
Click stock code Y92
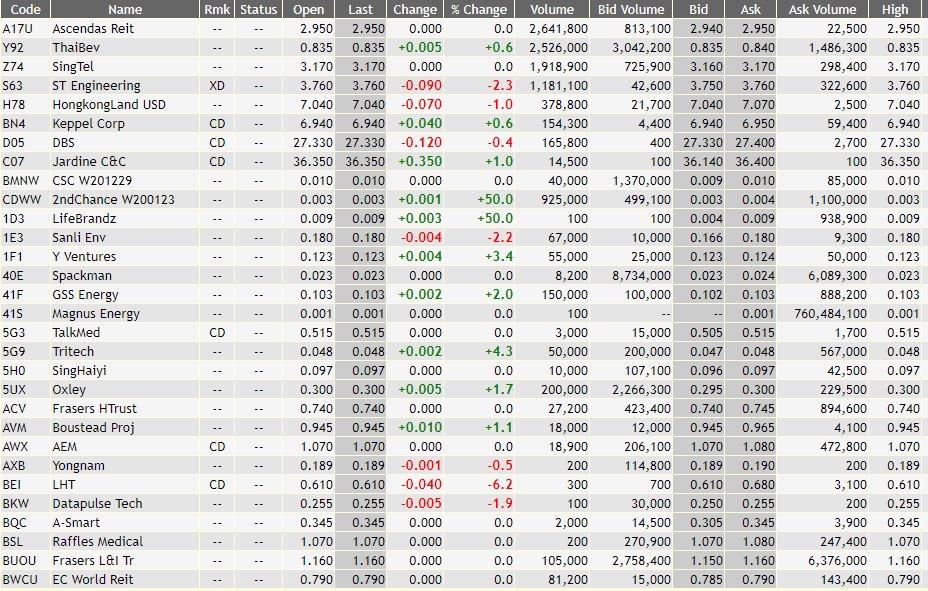(x=13, y=47)
